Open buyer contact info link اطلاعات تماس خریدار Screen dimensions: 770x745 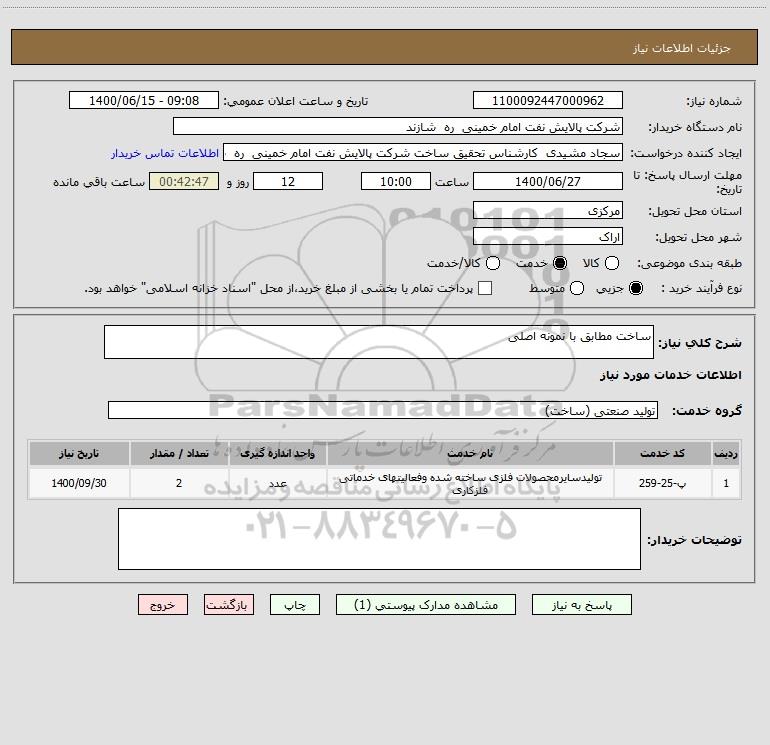[x=165, y=153]
